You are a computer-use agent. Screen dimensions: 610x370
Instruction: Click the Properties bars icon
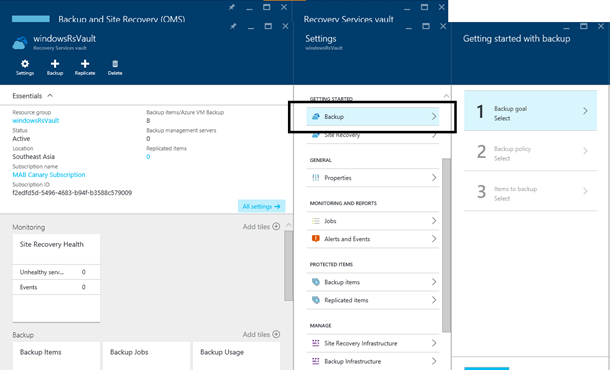316,178
